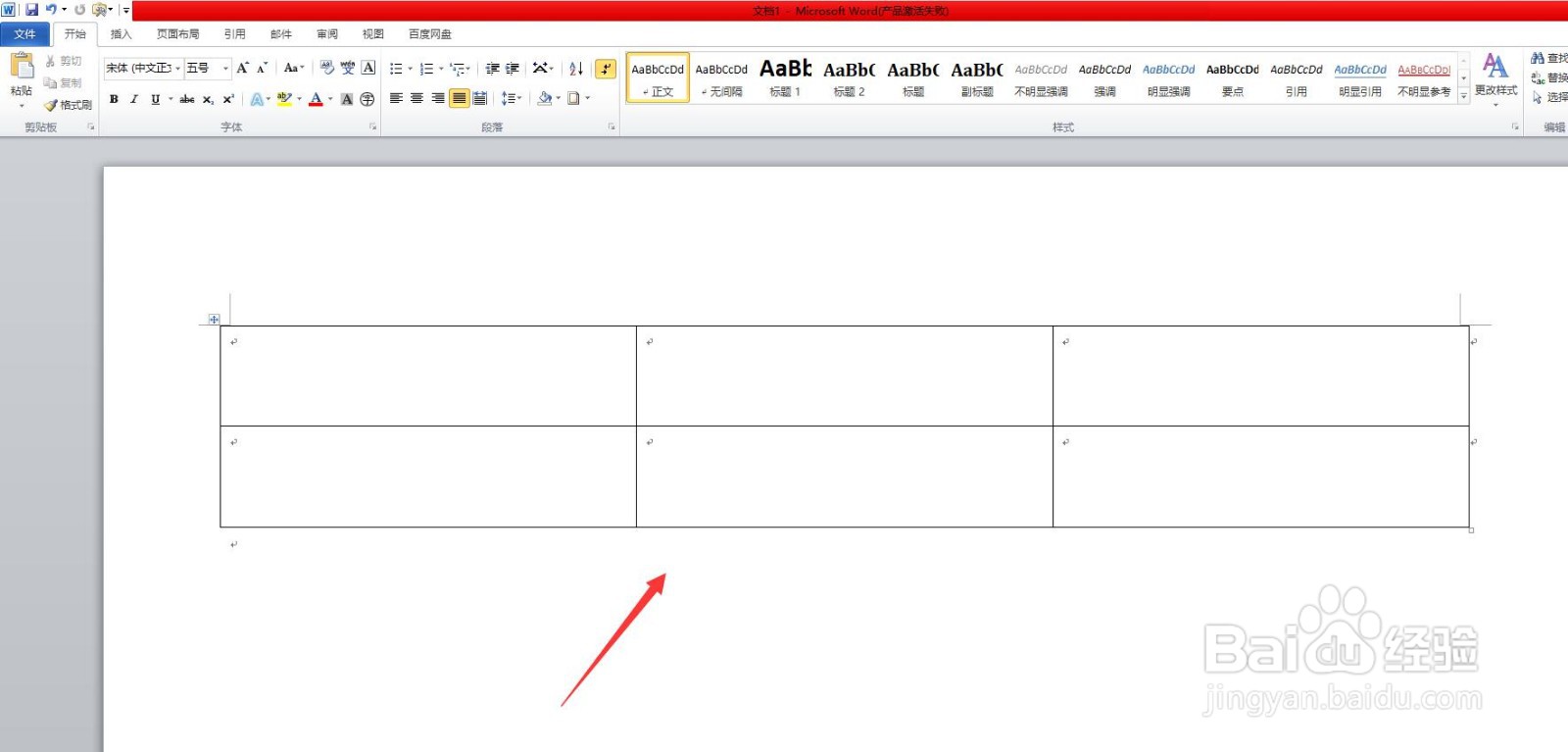Viewport: 1568px width, 752px height.
Task: Click the distributed alignment icon
Action: pyautogui.click(x=479, y=98)
